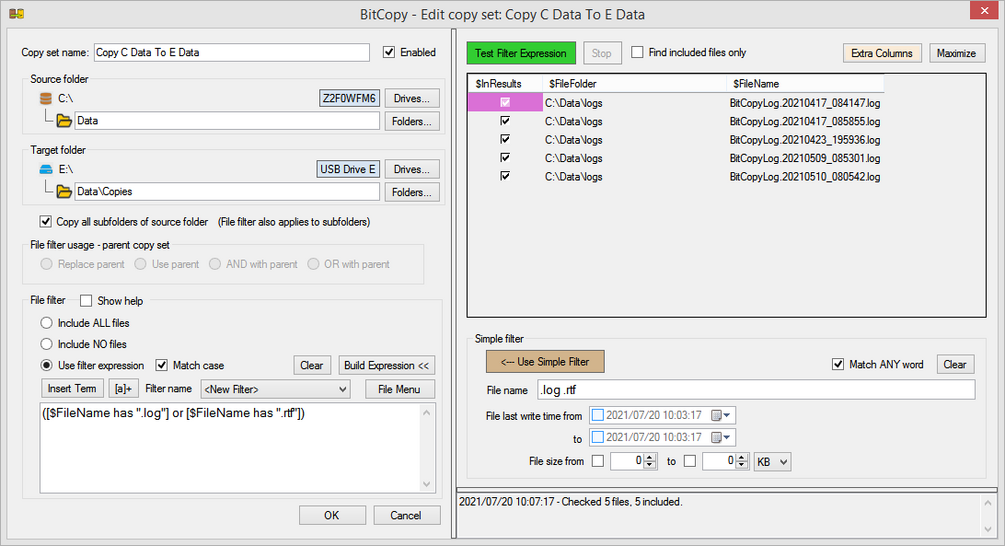Click the Data source folder icon

[x=63, y=120]
